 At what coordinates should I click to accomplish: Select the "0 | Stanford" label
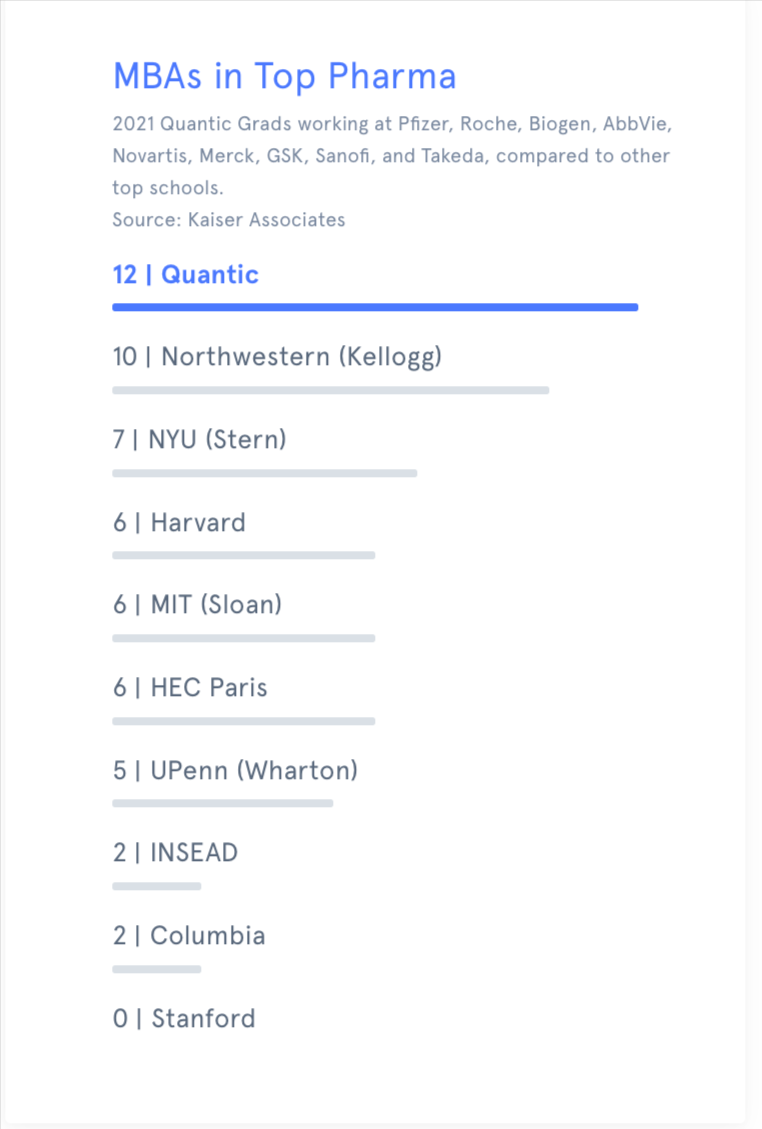point(184,1019)
